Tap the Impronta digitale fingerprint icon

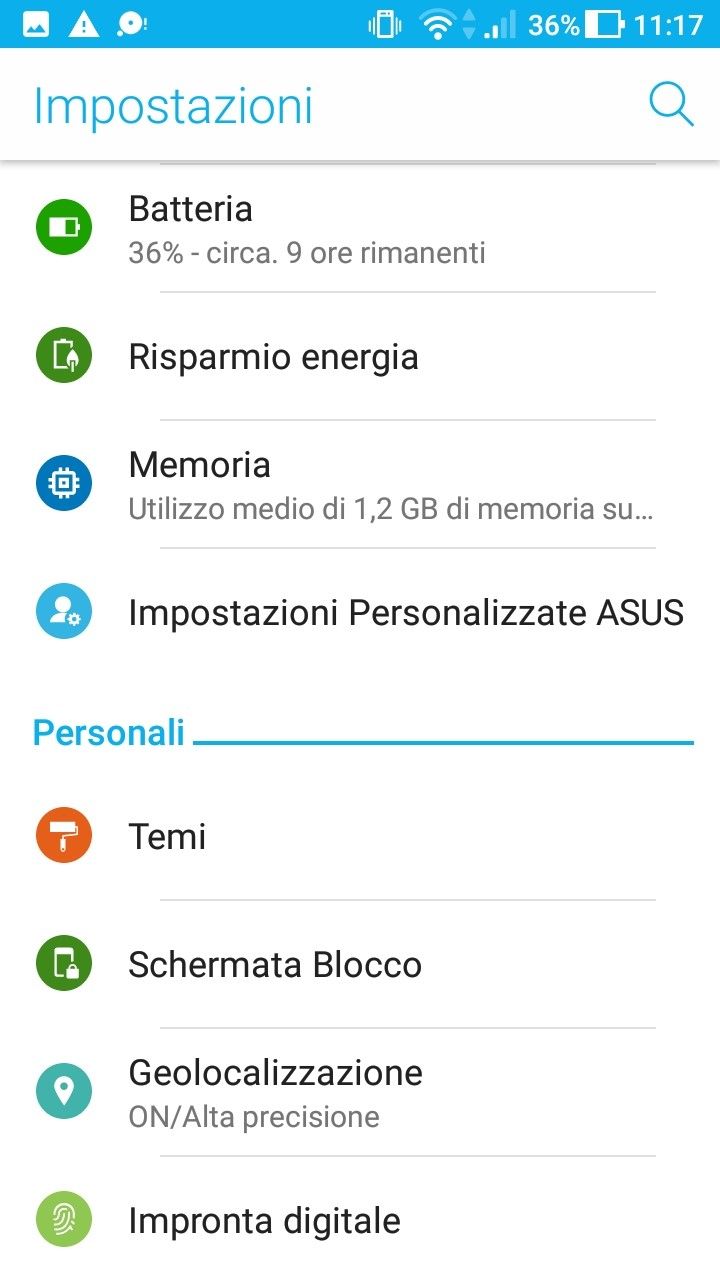pos(64,1219)
